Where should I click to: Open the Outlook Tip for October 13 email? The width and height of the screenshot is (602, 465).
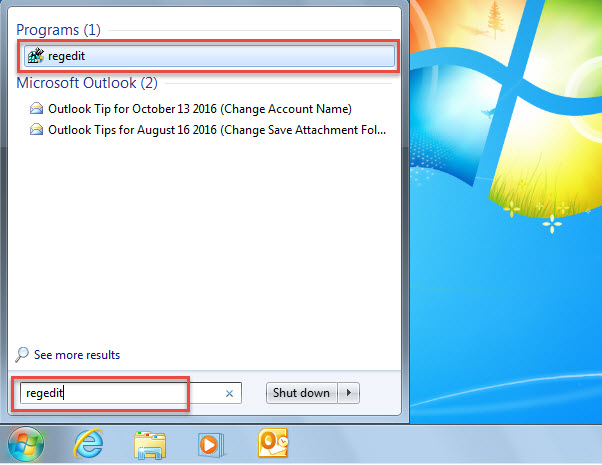(200, 109)
